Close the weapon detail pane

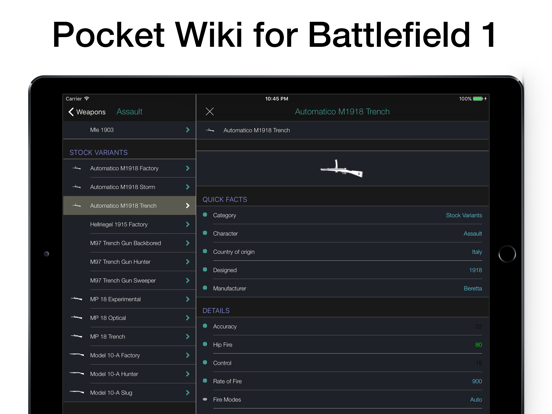[209, 112]
